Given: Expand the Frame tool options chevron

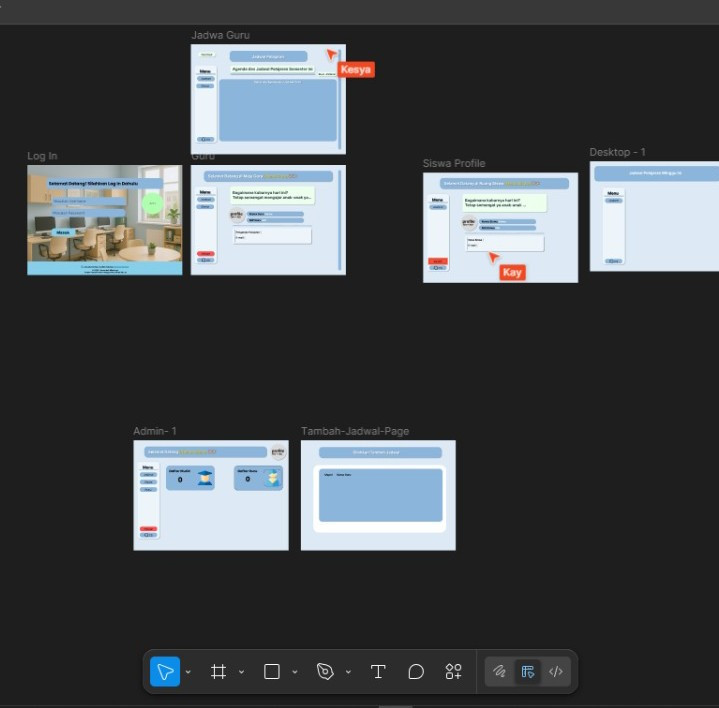Looking at the screenshot, I should tap(241, 672).
